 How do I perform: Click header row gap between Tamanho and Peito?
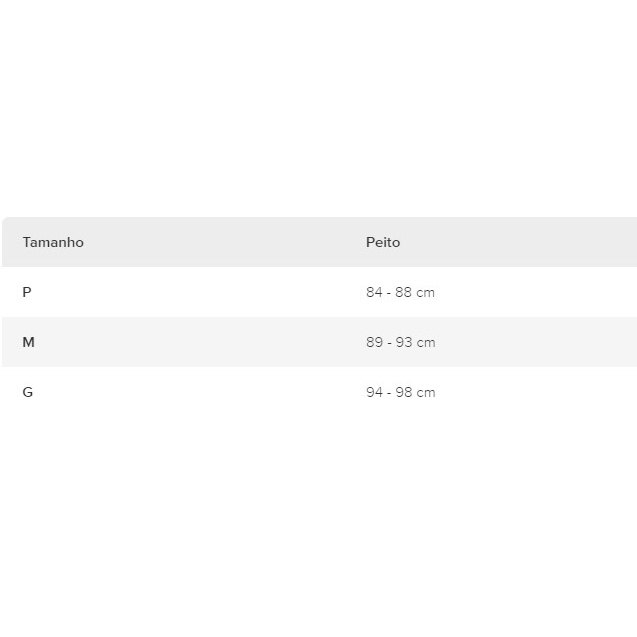coord(220,242)
